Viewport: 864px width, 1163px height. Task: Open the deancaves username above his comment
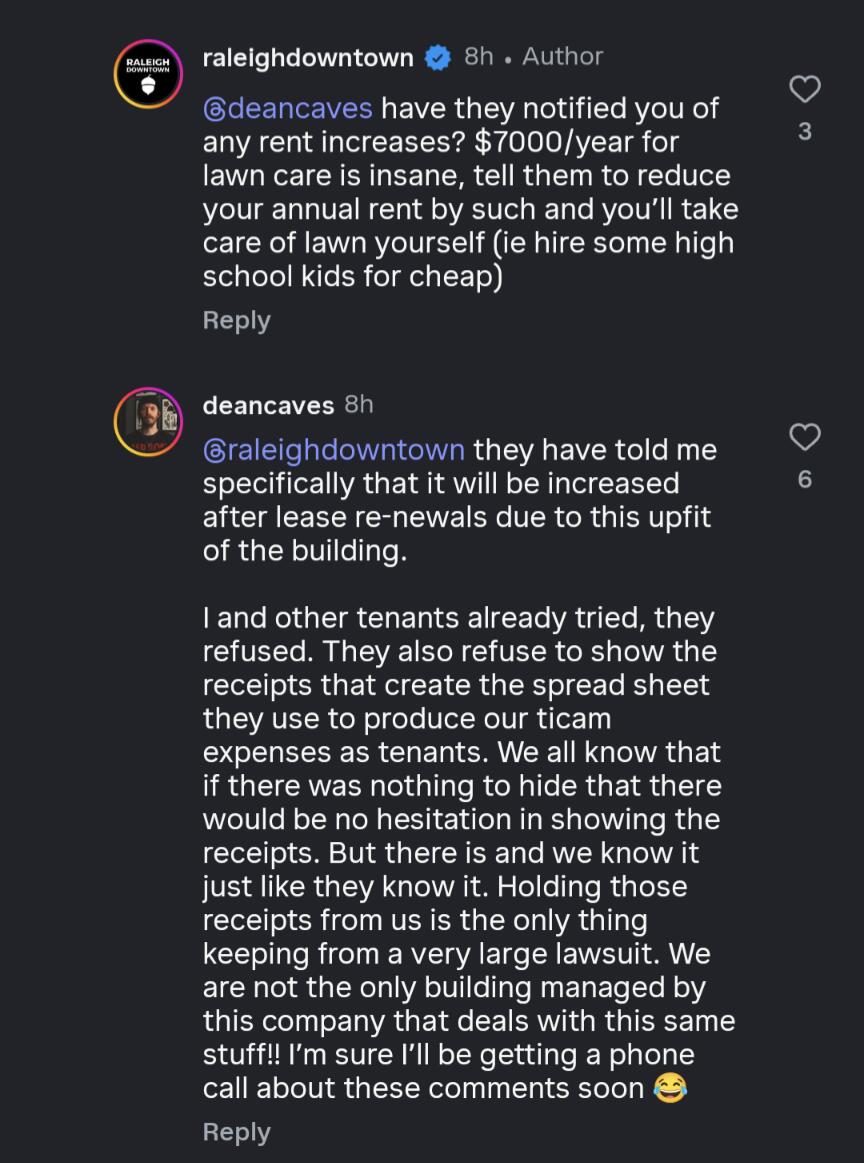[268, 405]
